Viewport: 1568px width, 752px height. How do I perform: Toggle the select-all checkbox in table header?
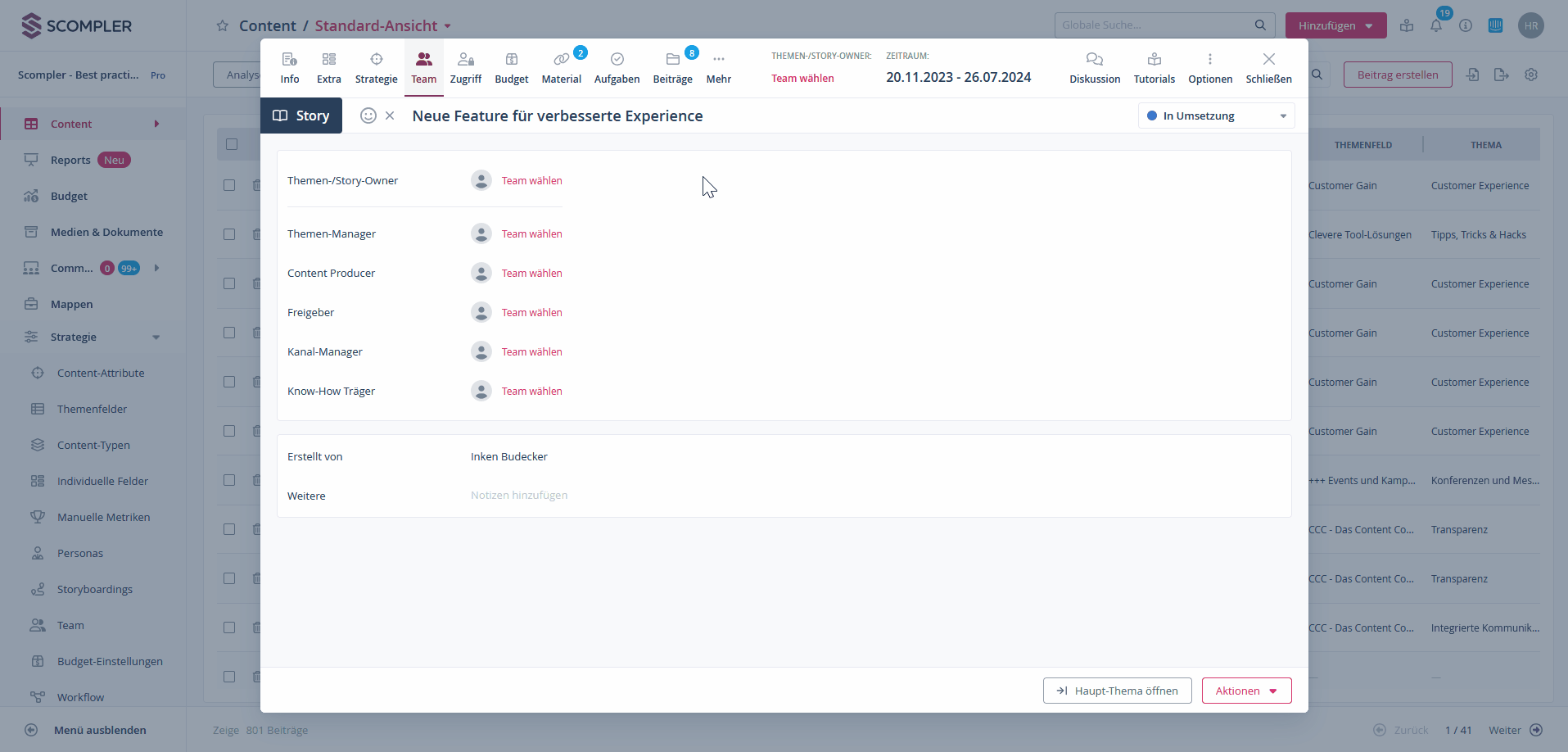pos(232,144)
